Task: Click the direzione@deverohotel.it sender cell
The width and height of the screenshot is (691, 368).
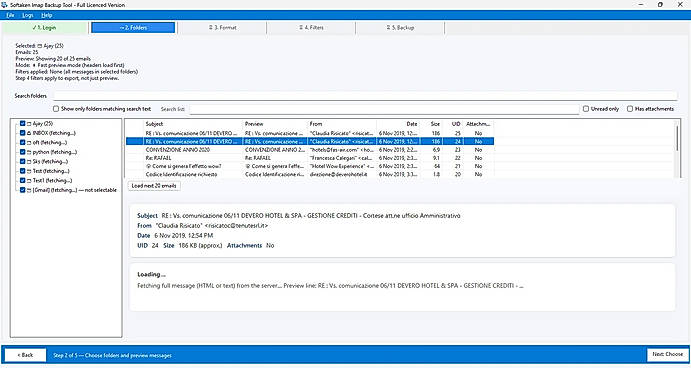Action: tap(342, 175)
